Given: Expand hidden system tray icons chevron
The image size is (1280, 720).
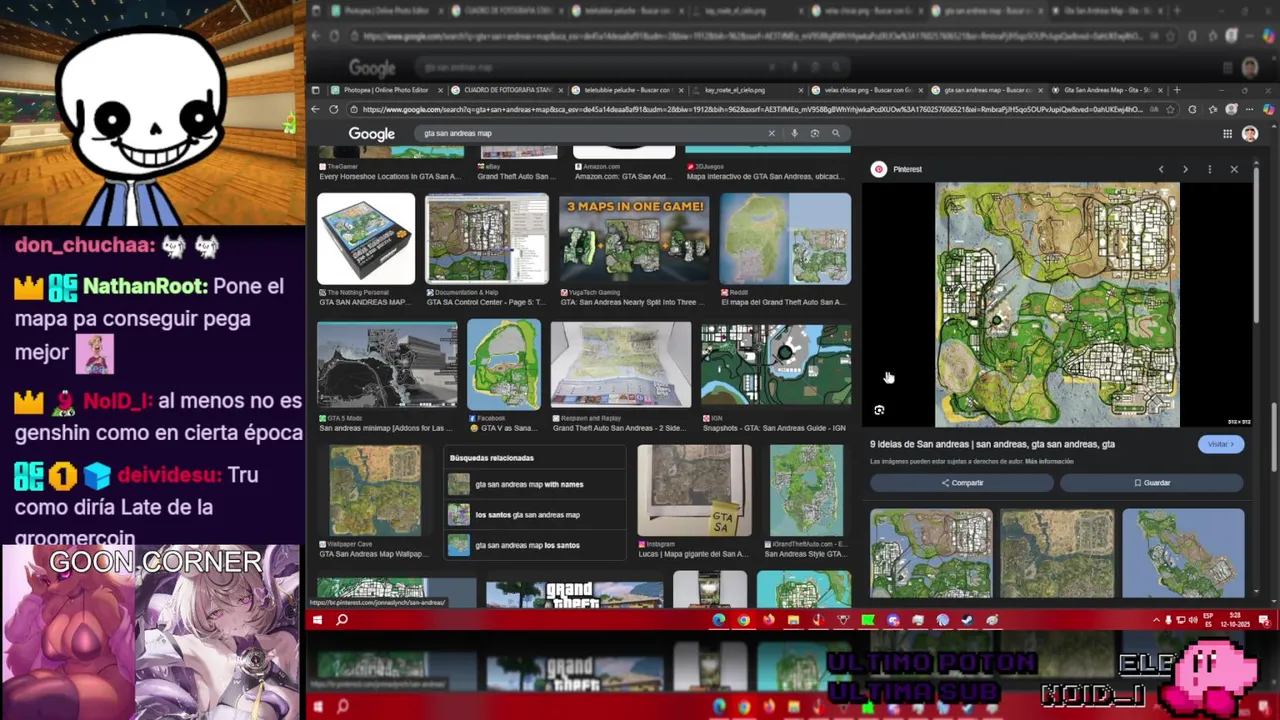Looking at the screenshot, I should (1157, 620).
